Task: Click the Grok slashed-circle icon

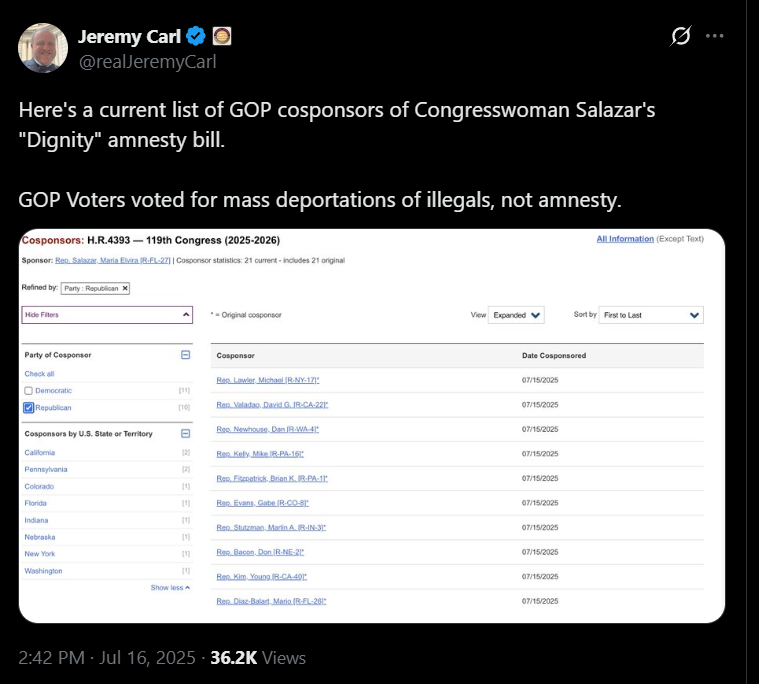Action: tap(681, 36)
